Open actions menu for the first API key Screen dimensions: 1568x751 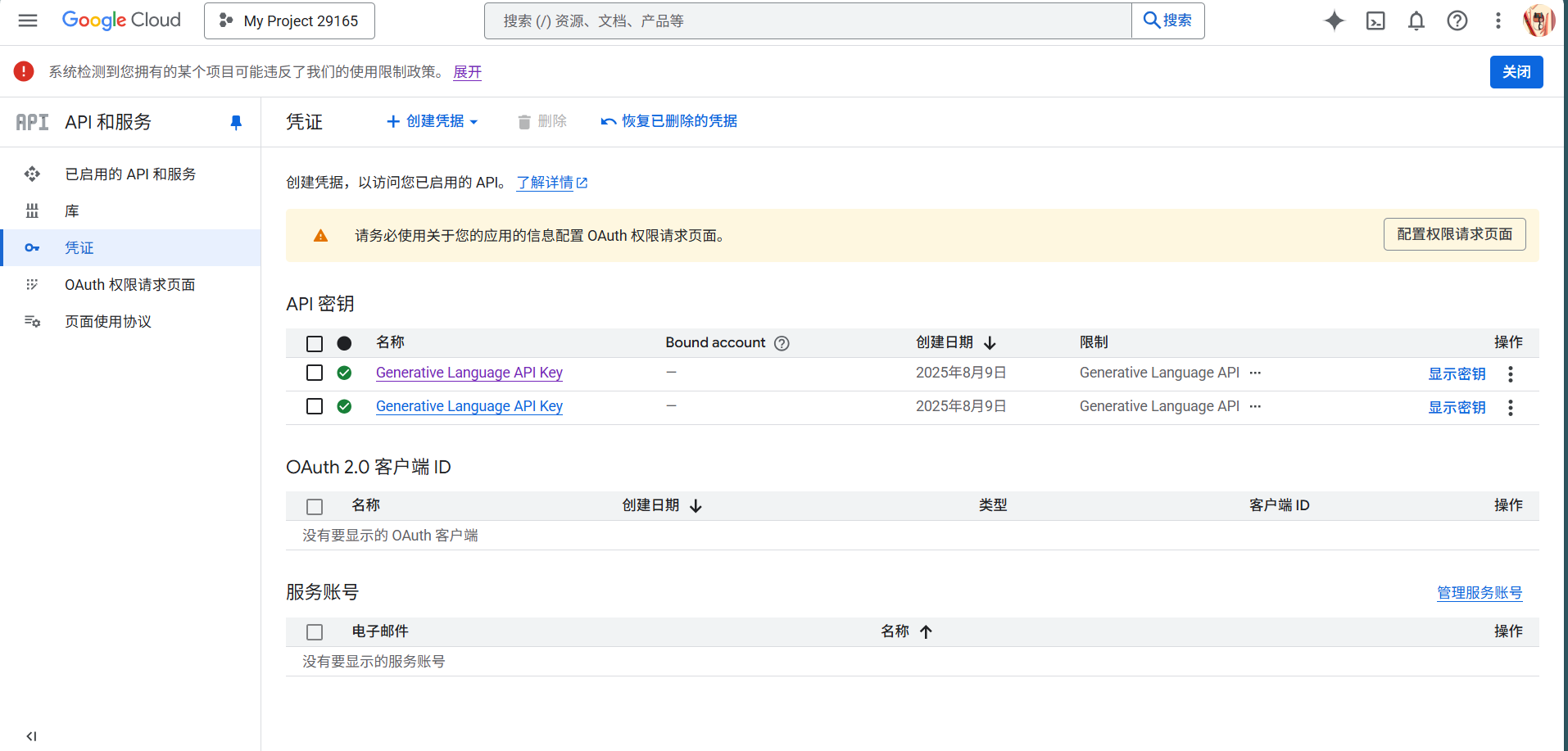(1510, 373)
